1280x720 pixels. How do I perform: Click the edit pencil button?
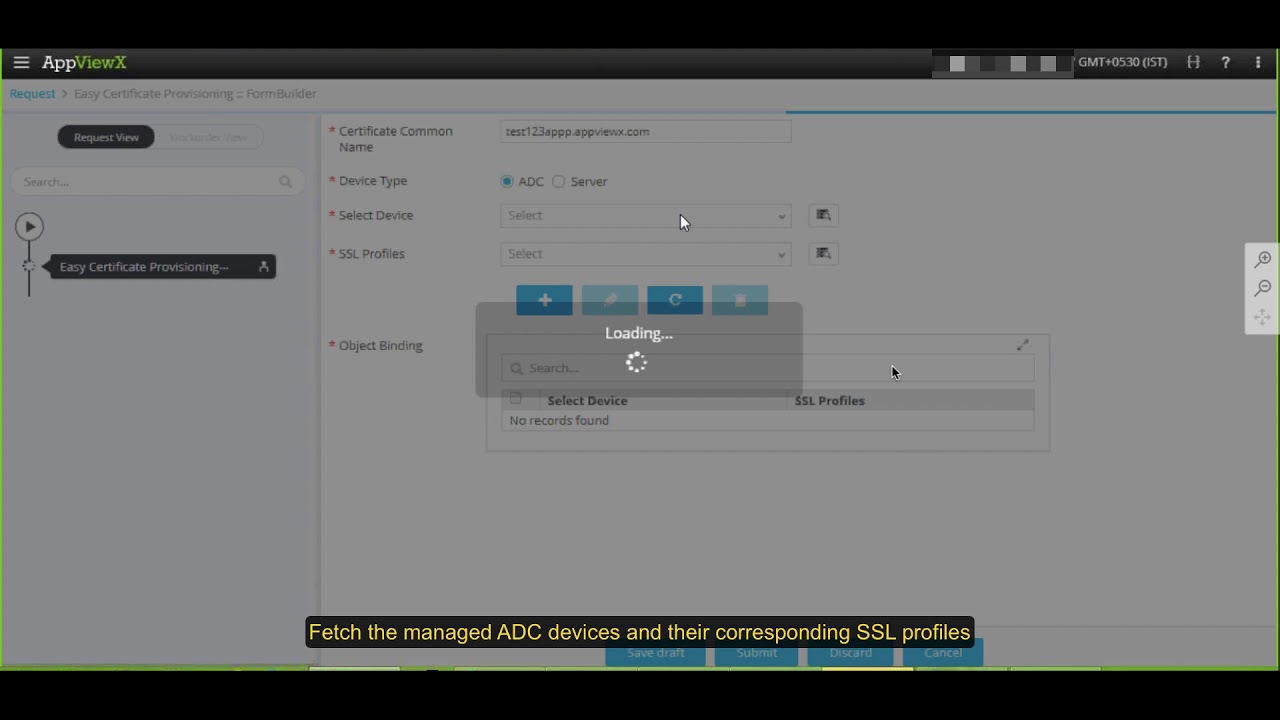[609, 300]
